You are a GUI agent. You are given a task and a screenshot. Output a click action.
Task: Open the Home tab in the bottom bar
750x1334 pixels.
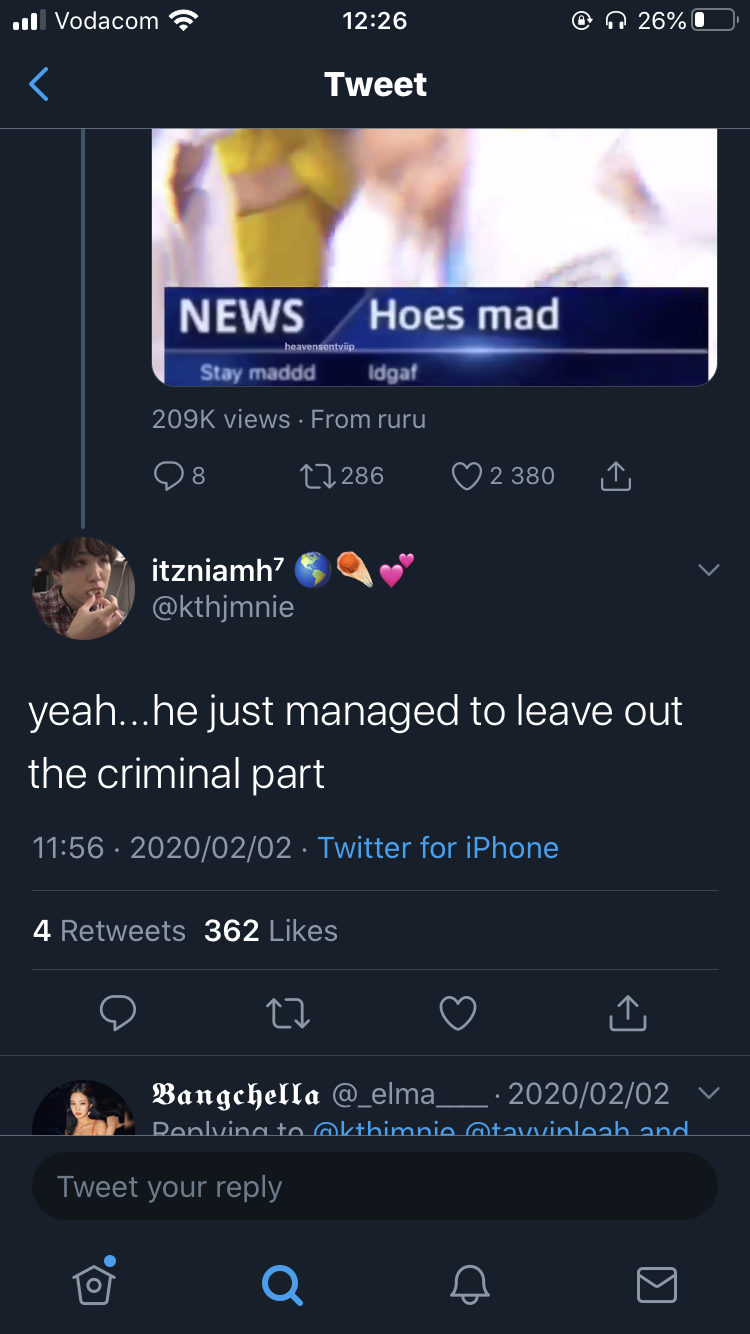(94, 1282)
